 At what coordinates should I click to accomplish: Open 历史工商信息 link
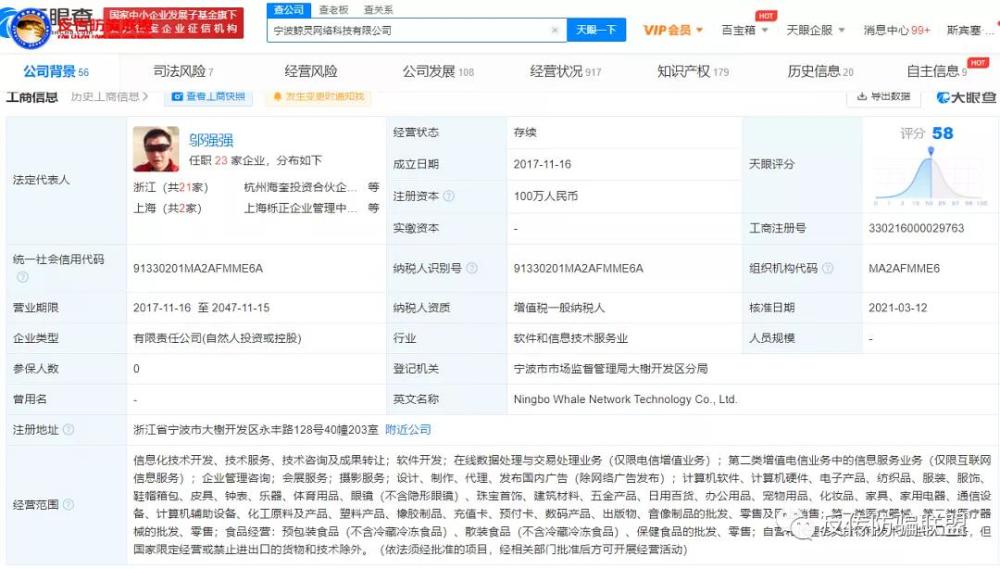pyautogui.click(x=109, y=96)
